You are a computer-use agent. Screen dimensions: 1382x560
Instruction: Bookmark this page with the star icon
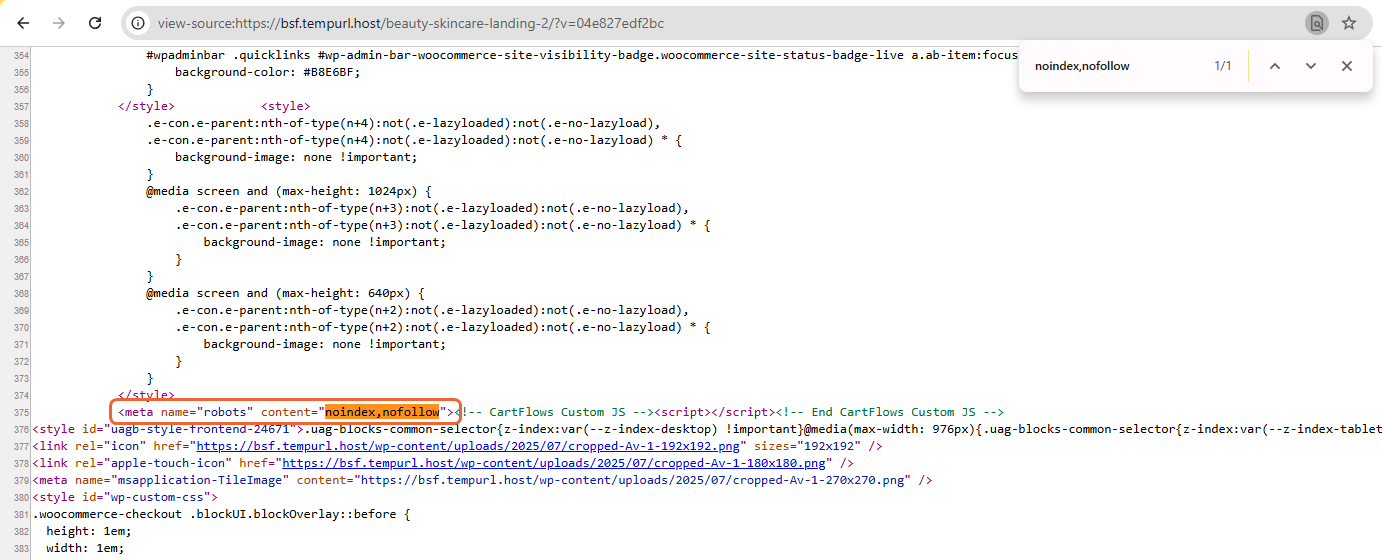coord(1349,23)
